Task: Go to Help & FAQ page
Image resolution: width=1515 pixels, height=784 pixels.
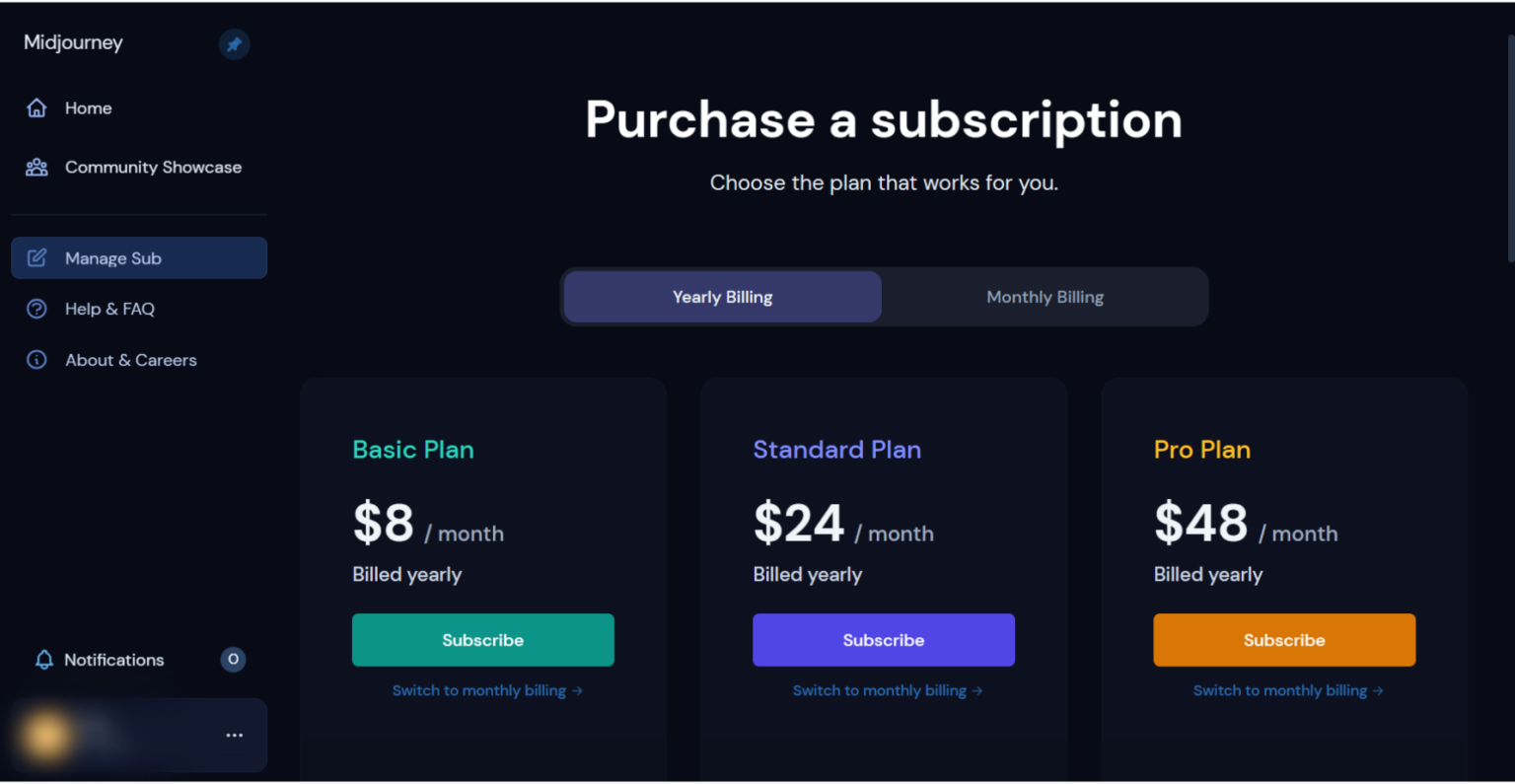Action: [x=109, y=309]
